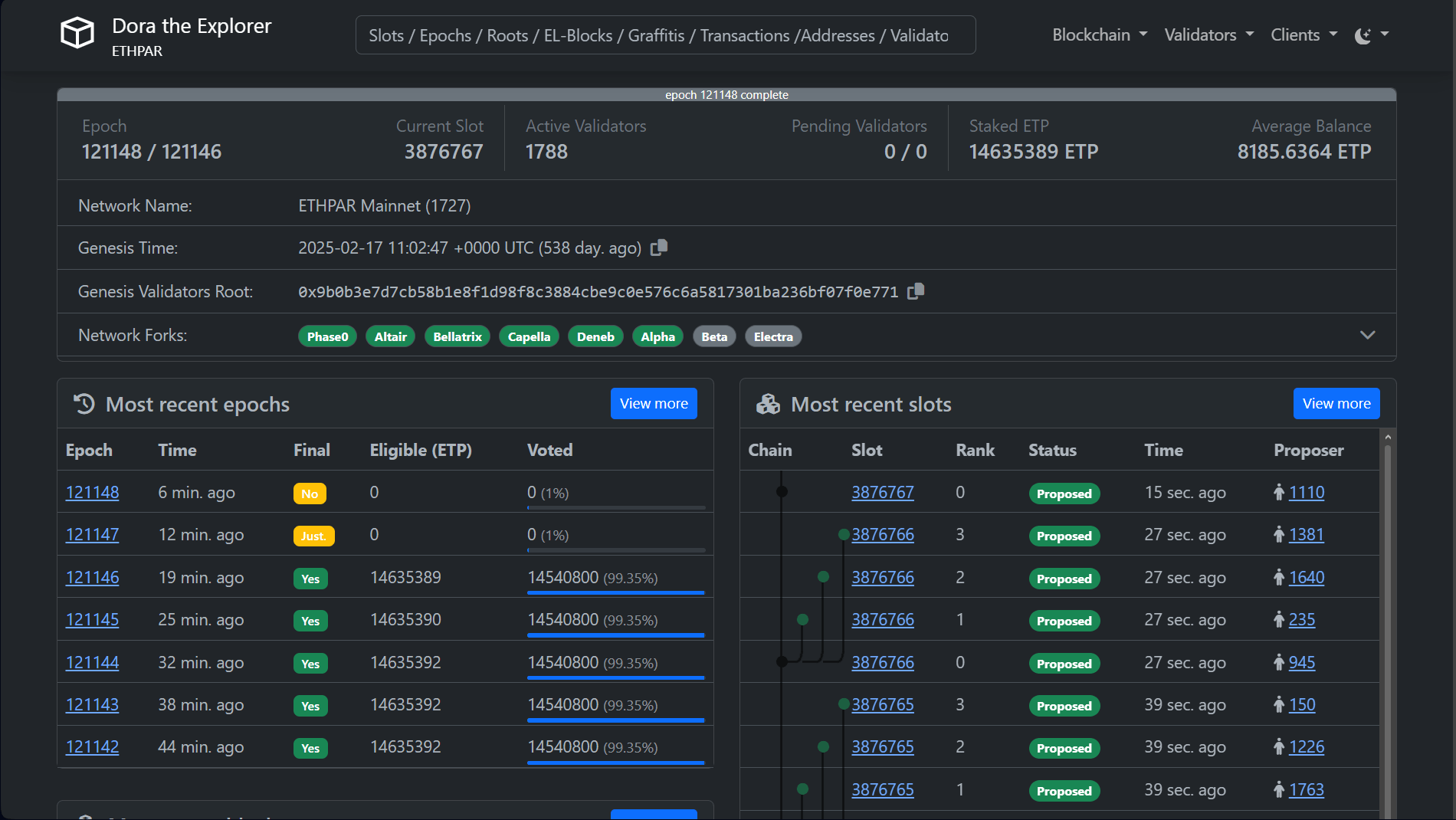Click the Staked ETP value 14635389 ETP

click(x=1034, y=152)
